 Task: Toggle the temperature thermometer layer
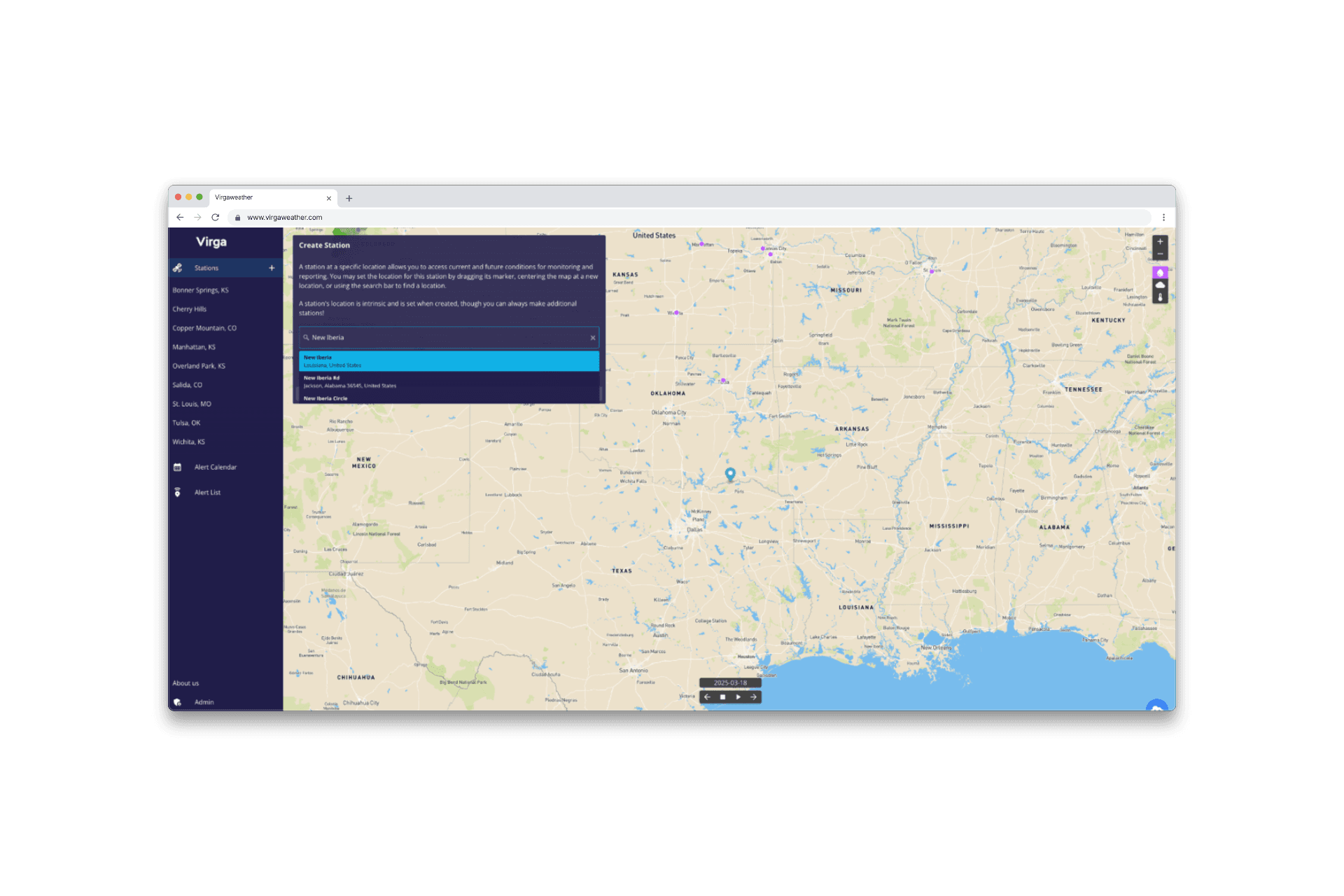tap(1160, 297)
